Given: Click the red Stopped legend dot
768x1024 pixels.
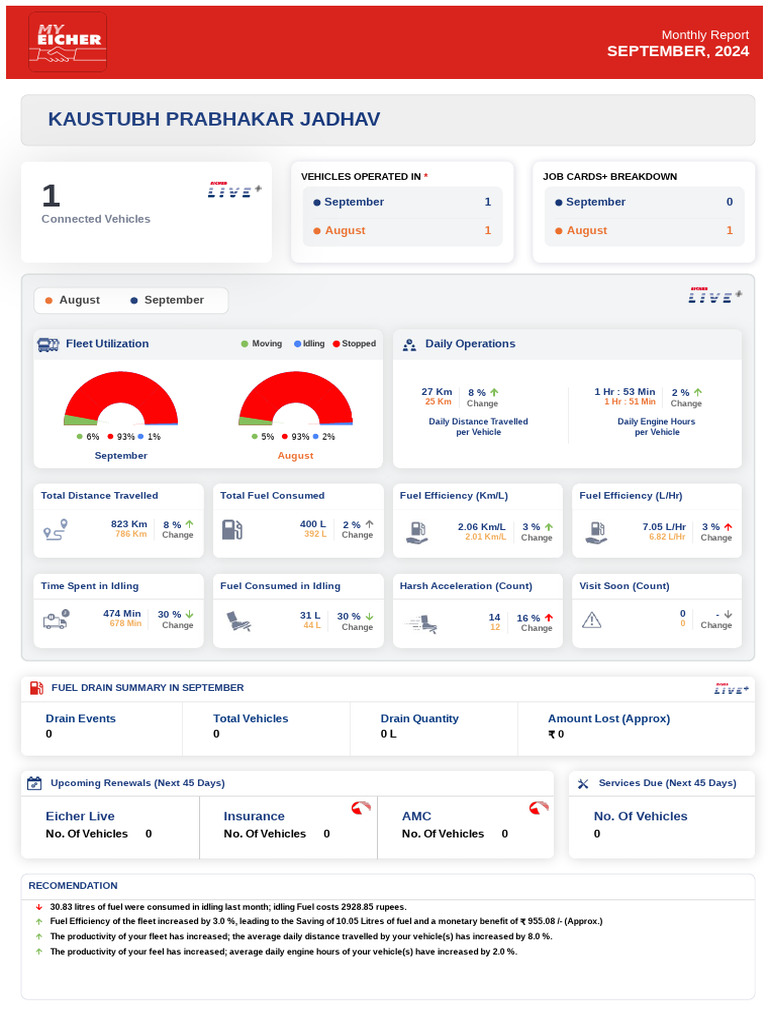Looking at the screenshot, I should point(336,344).
